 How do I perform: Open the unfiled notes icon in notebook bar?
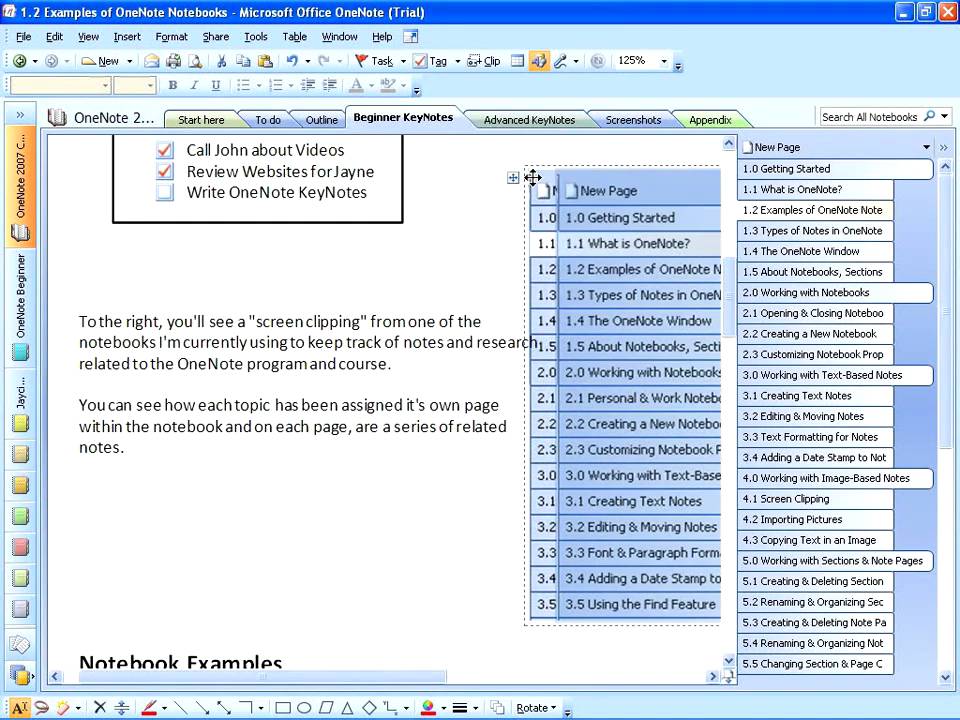20,644
